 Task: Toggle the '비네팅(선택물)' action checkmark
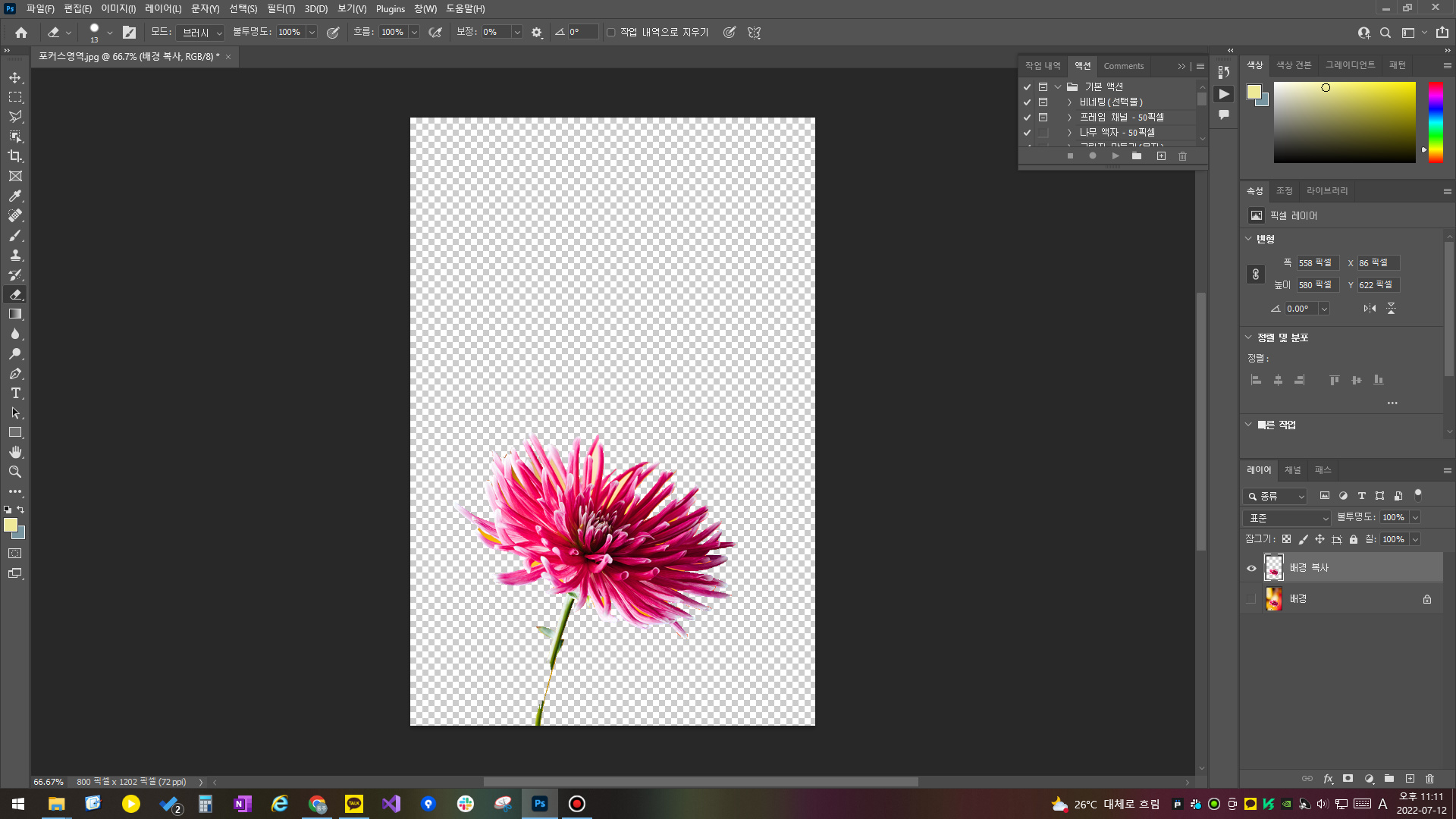pyautogui.click(x=1028, y=102)
